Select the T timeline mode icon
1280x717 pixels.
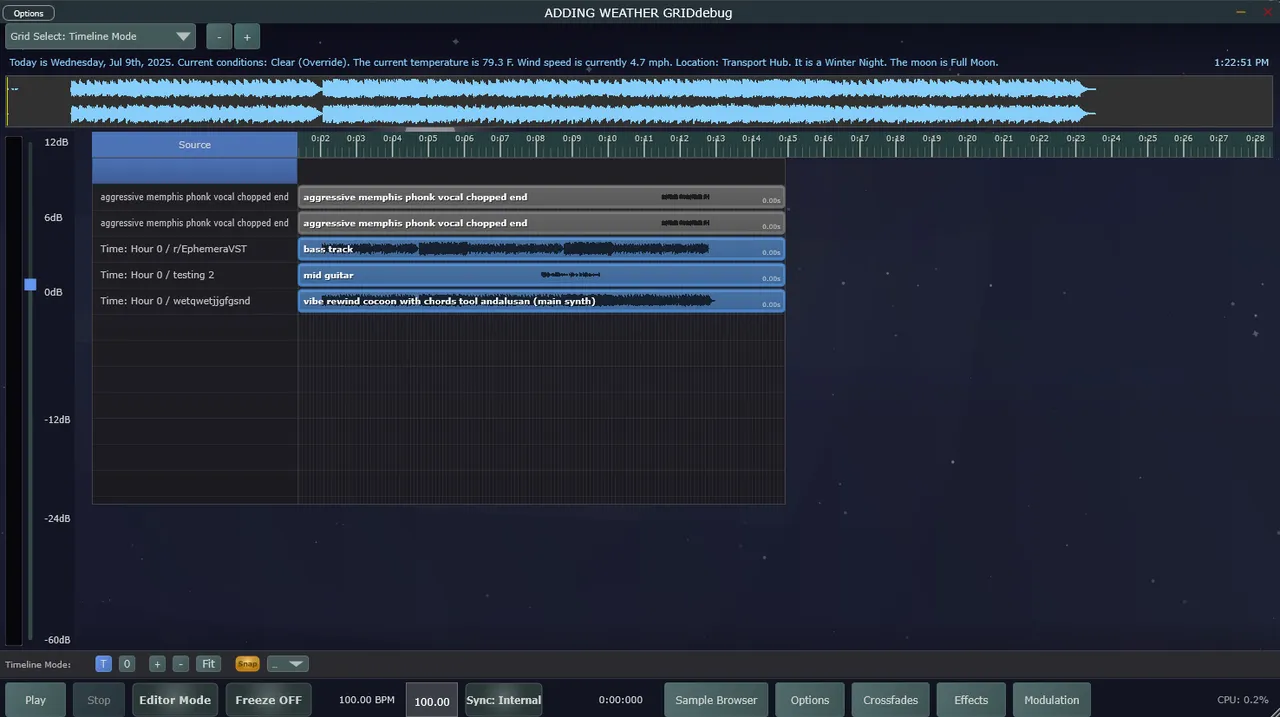point(103,663)
